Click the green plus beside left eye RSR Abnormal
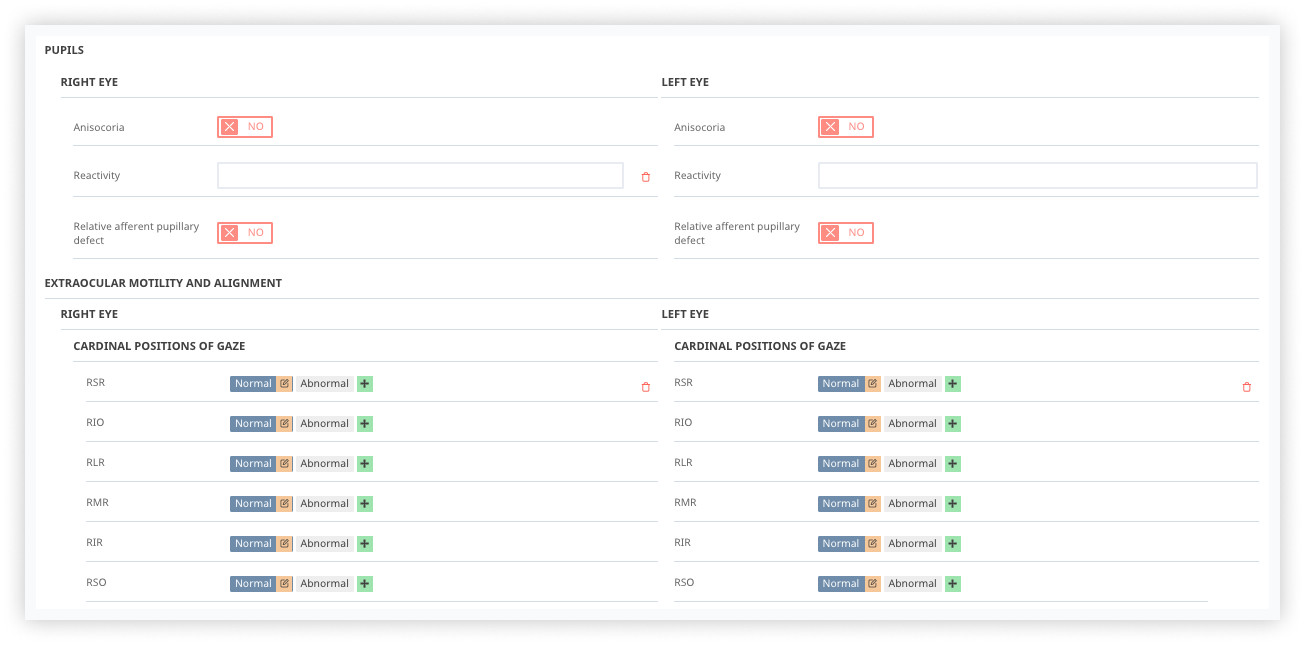The height and width of the screenshot is (645, 1305). pos(953,384)
